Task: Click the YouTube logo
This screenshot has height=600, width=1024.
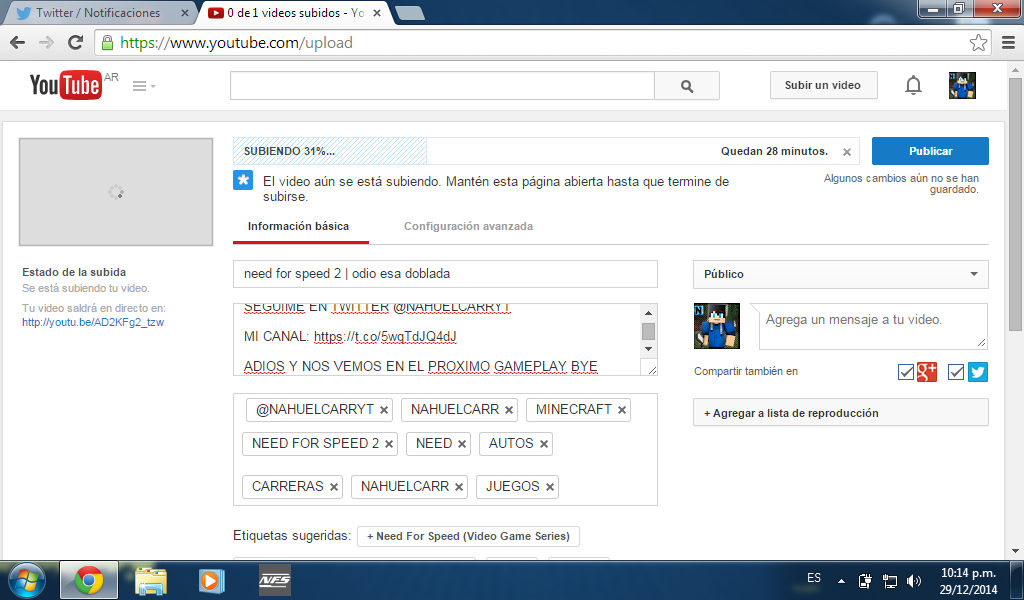Action: [65, 85]
